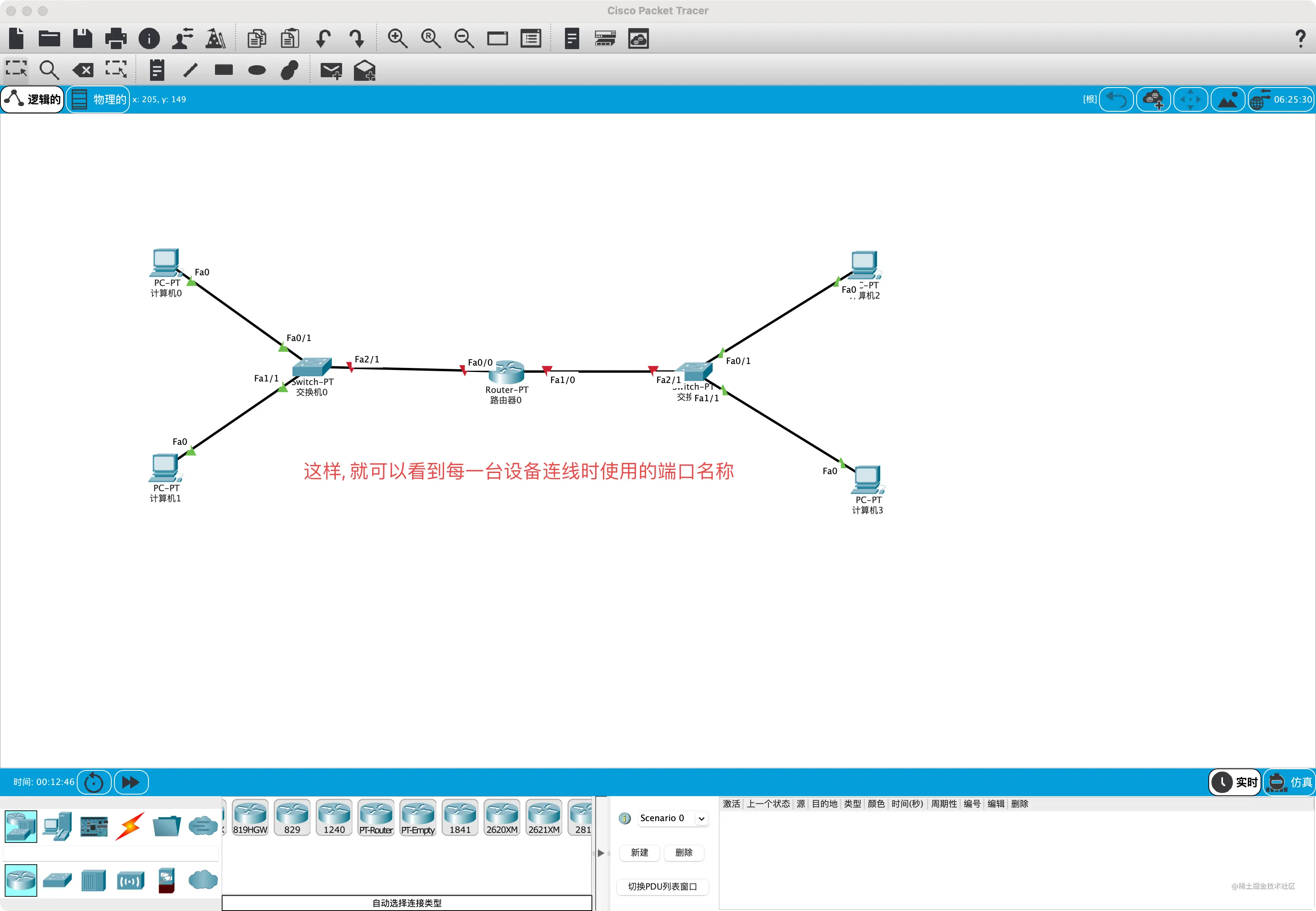This screenshot has width=1316, height=911.
Task: Add a complex PDU open envelope
Action: point(365,70)
